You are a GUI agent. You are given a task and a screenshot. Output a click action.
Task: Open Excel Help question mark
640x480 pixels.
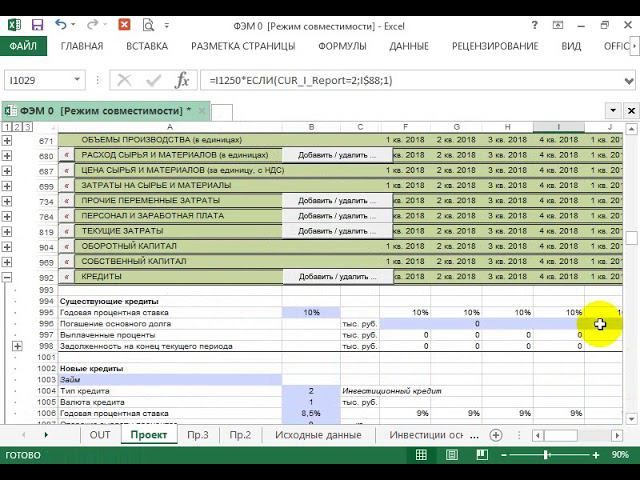[535, 25]
